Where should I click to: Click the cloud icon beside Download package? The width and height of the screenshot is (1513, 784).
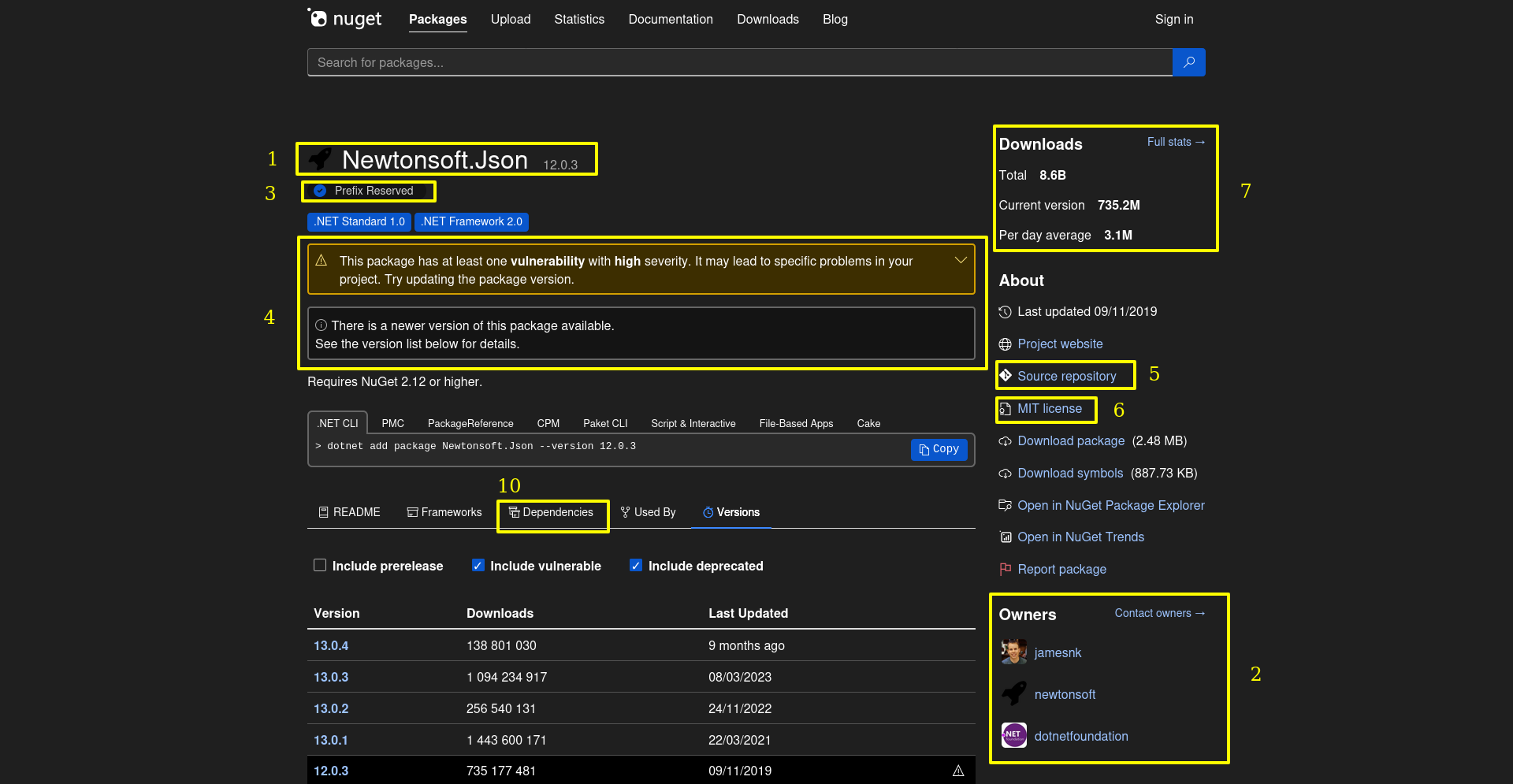(x=1005, y=441)
